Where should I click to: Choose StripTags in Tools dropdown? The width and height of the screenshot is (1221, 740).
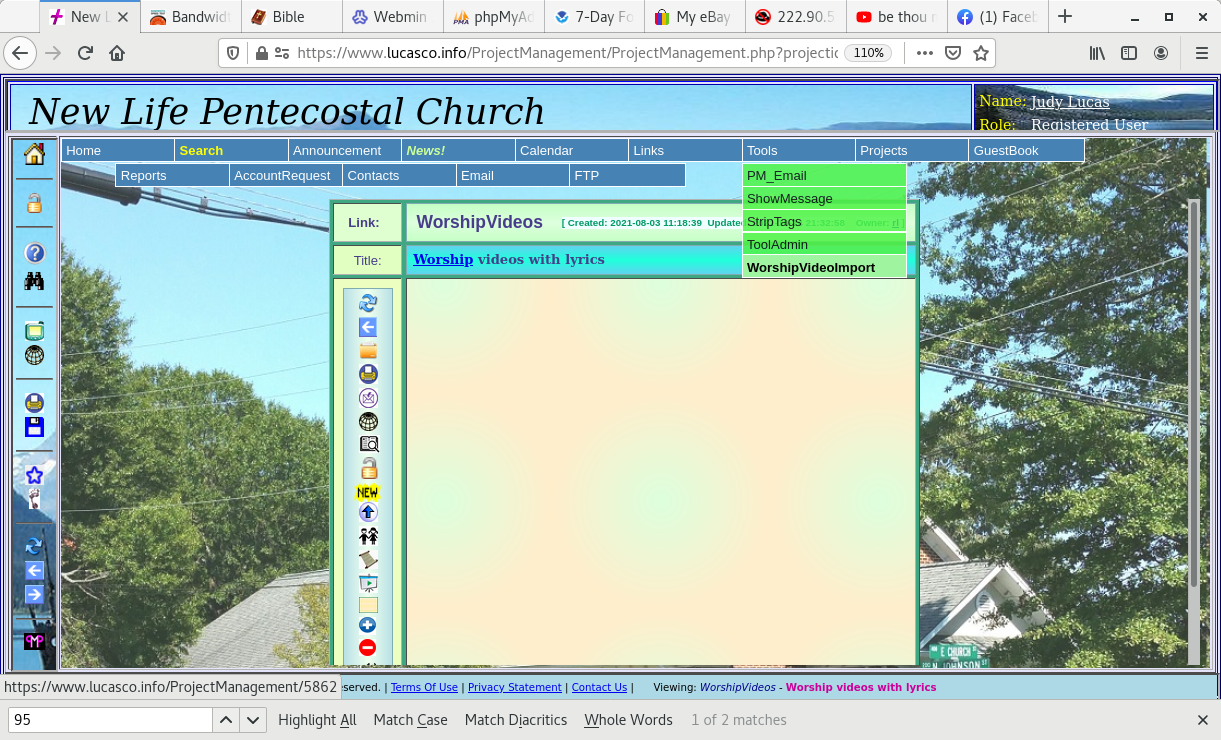pos(774,222)
